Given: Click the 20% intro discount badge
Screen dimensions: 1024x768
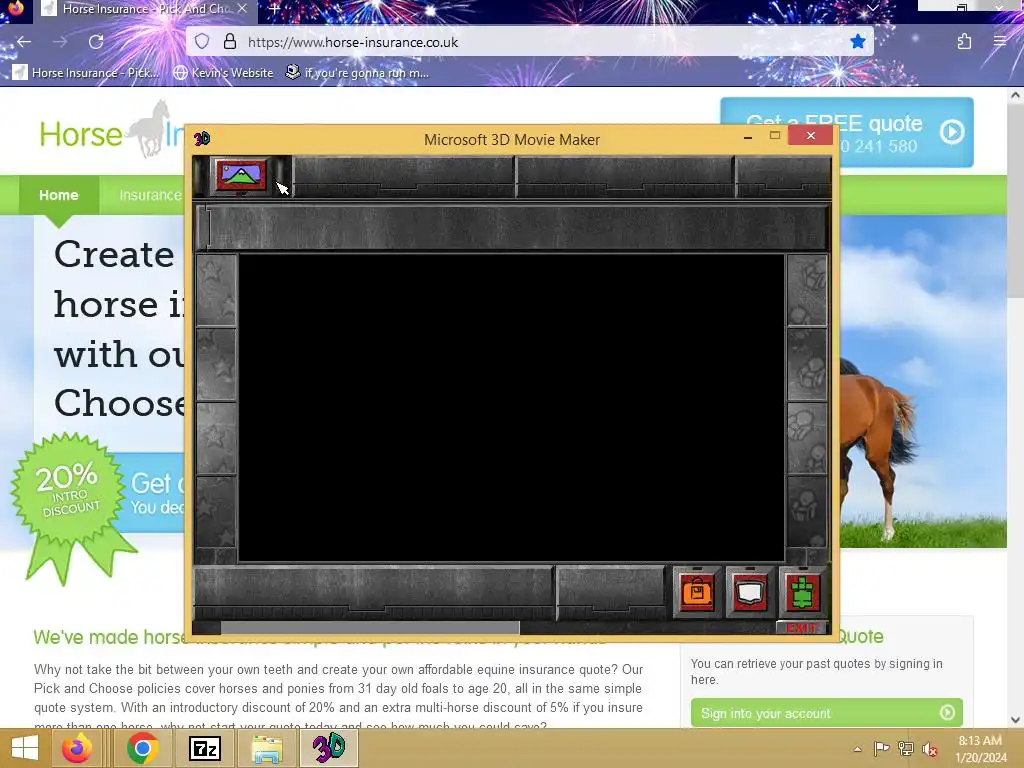Looking at the screenshot, I should [69, 493].
